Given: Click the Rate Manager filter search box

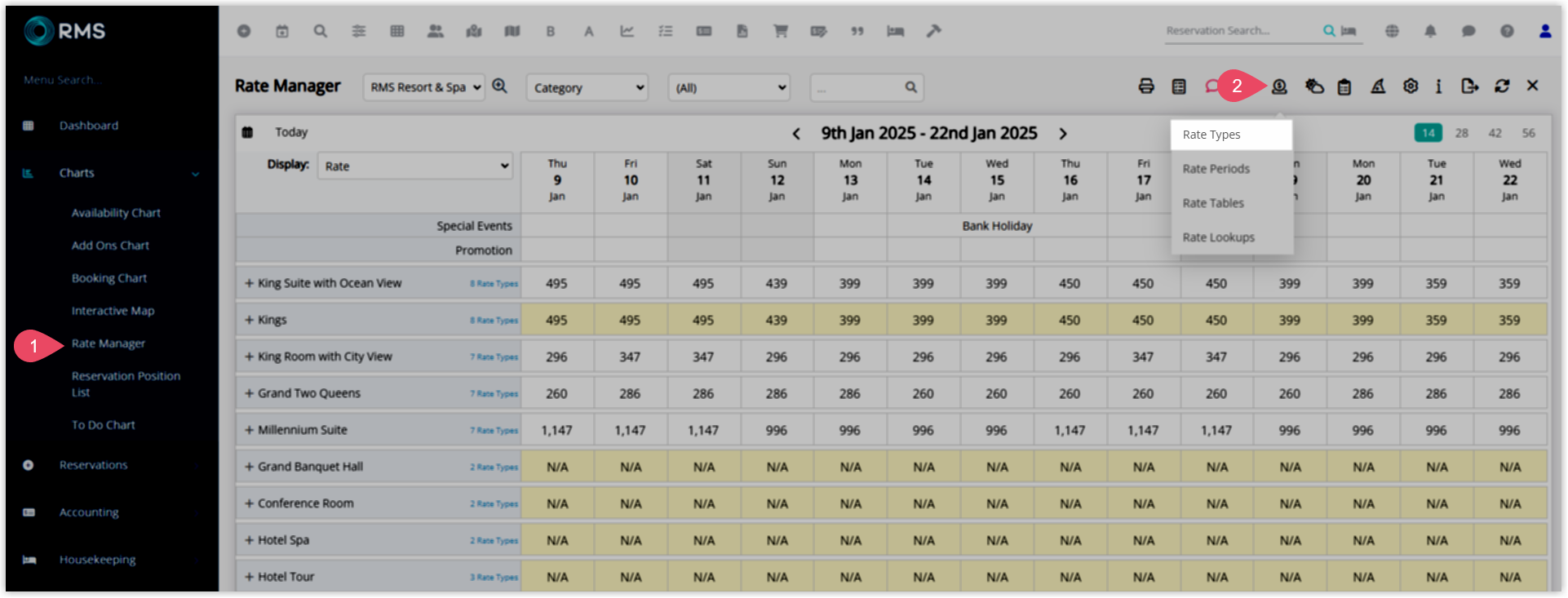Looking at the screenshot, I should point(866,87).
